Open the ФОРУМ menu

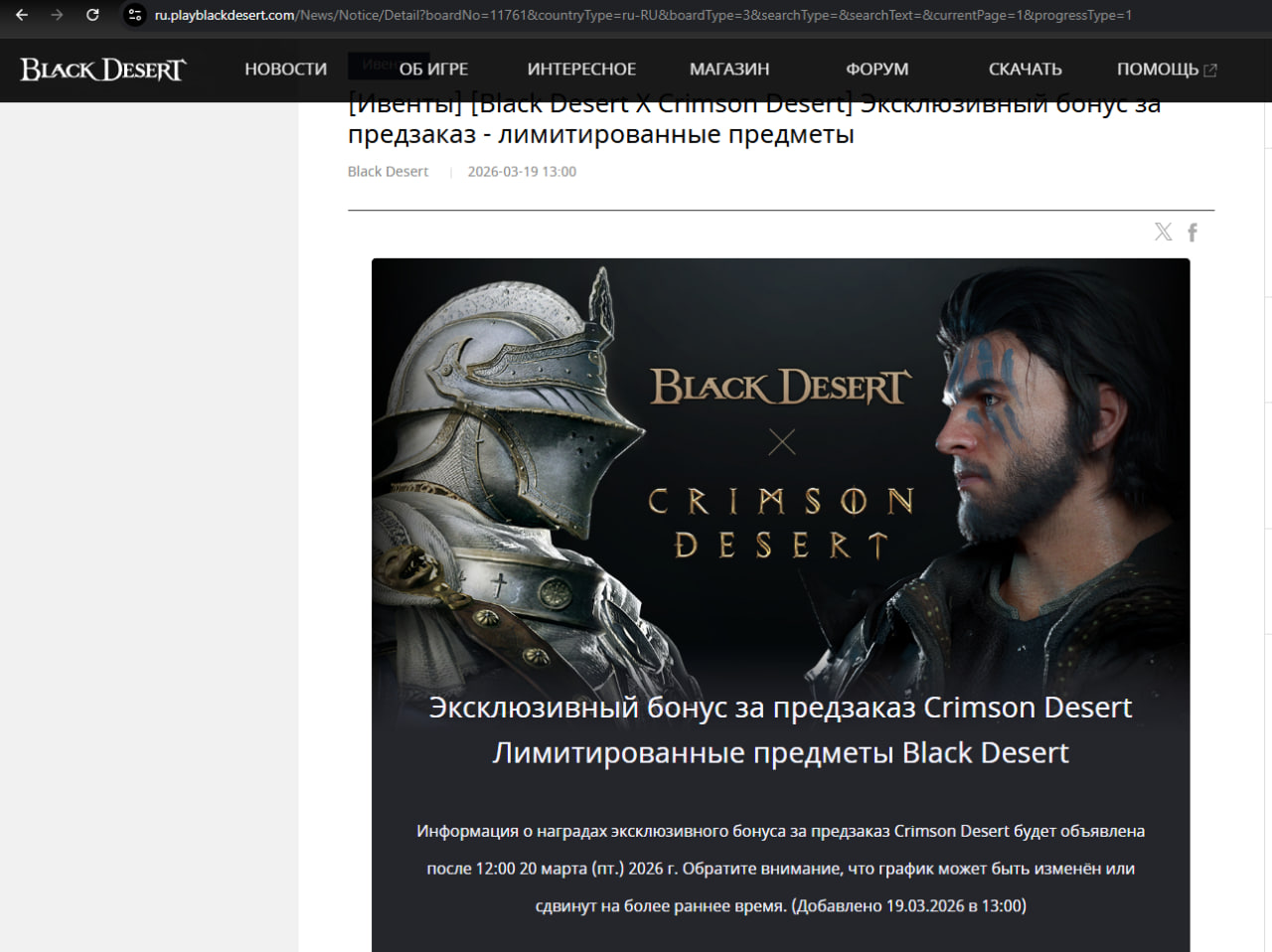(877, 70)
